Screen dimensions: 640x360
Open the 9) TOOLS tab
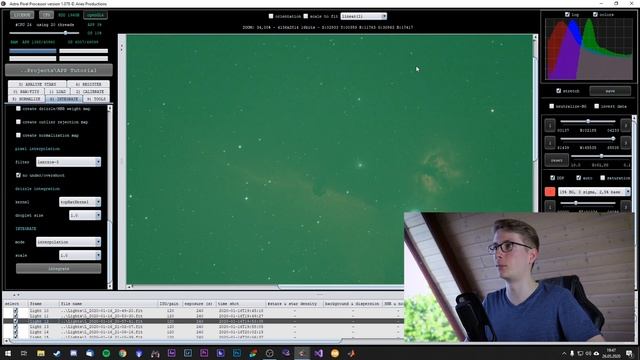96,99
